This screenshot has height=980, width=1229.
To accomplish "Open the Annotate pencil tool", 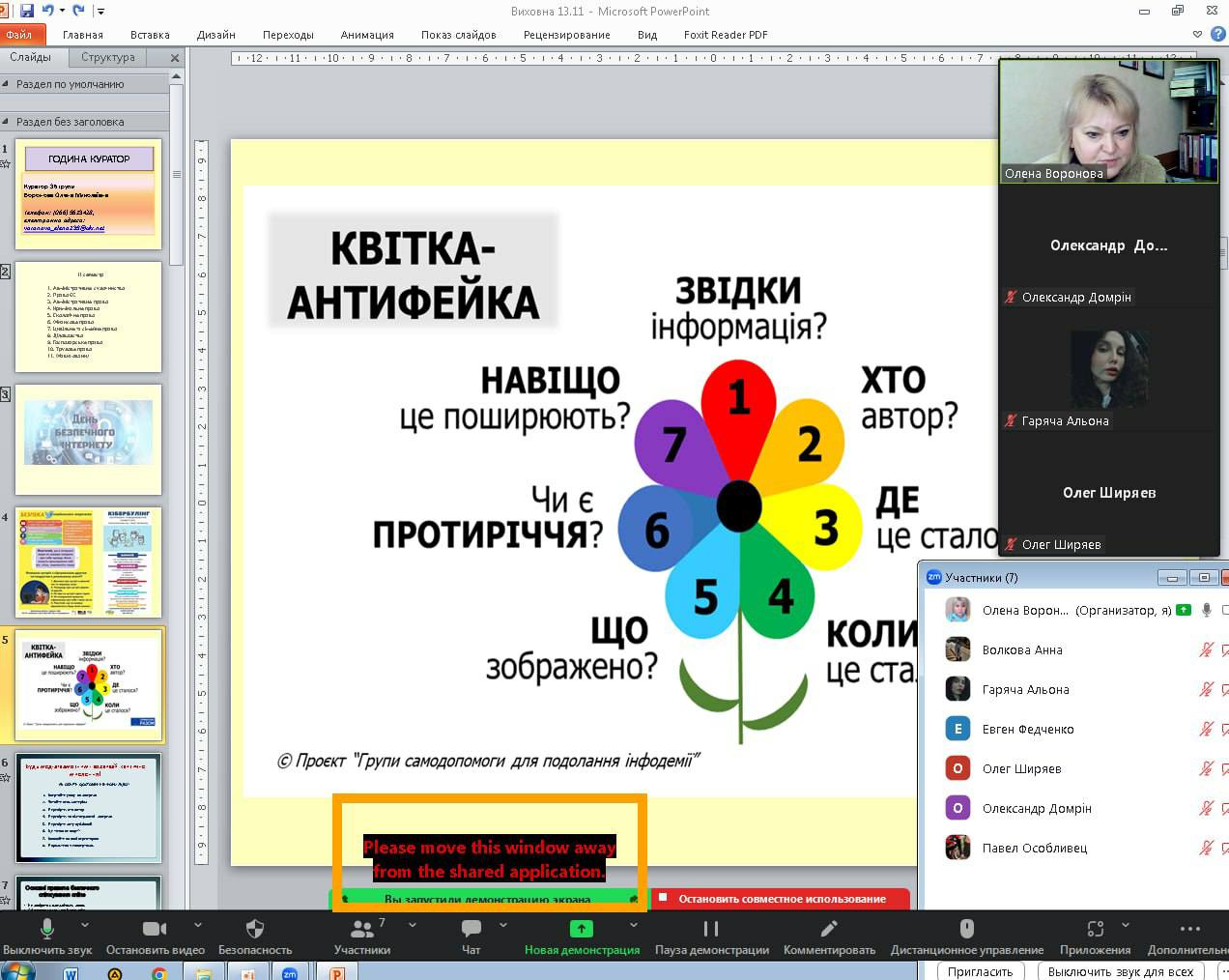I will (828, 929).
